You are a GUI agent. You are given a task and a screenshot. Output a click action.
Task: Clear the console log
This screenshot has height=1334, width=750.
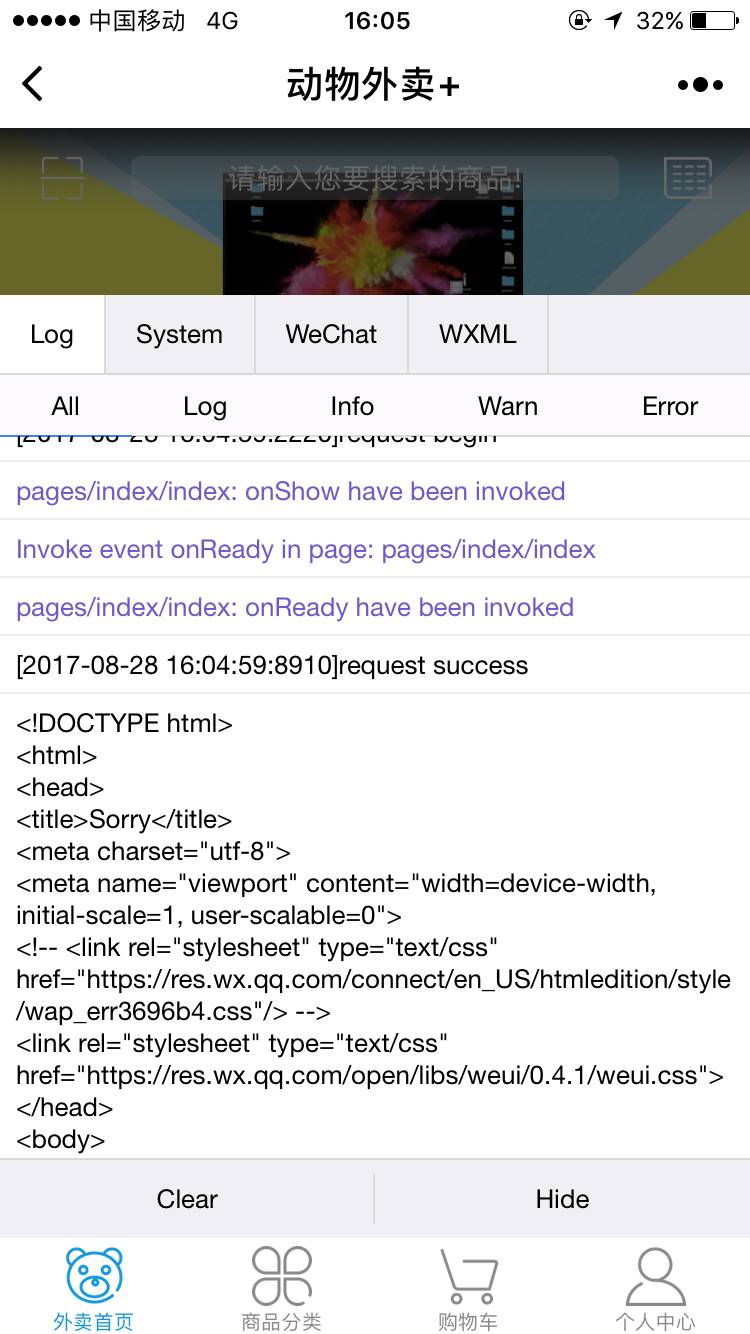187,1199
